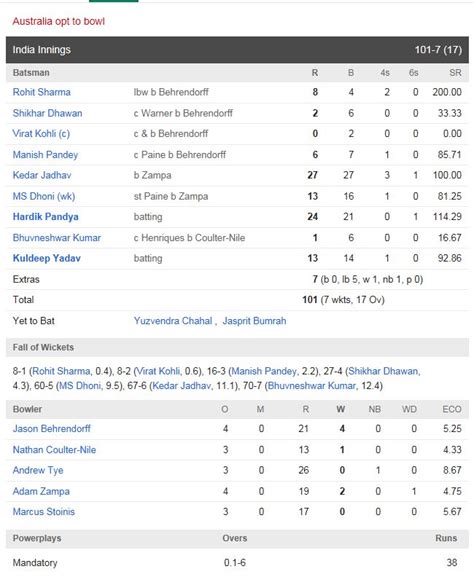Click the active green tab indicator at top
Image resolution: width=474 pixels, height=577 pixels.
[114, 1]
